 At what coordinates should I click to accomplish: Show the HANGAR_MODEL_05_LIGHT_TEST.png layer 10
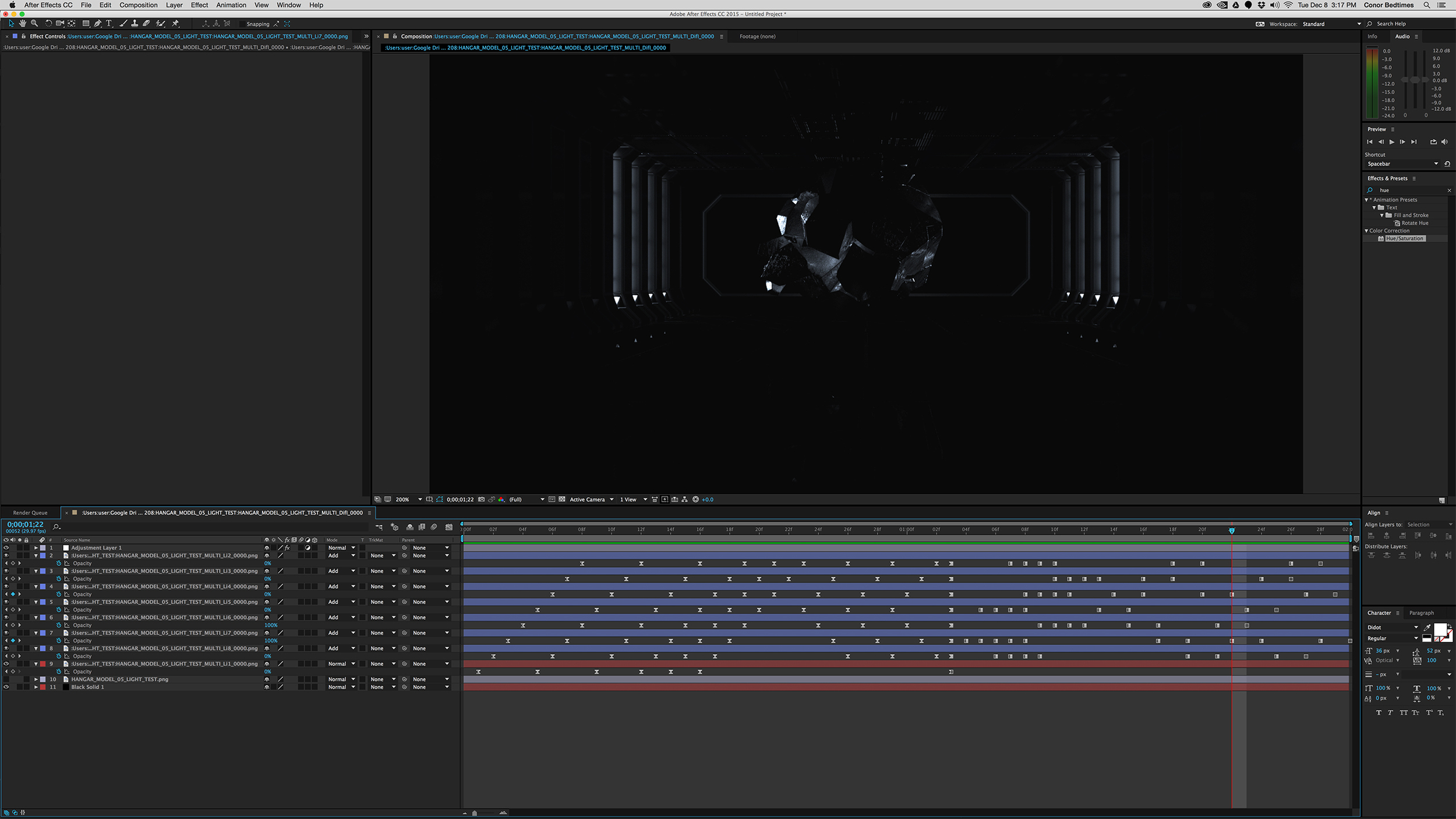click(6, 680)
